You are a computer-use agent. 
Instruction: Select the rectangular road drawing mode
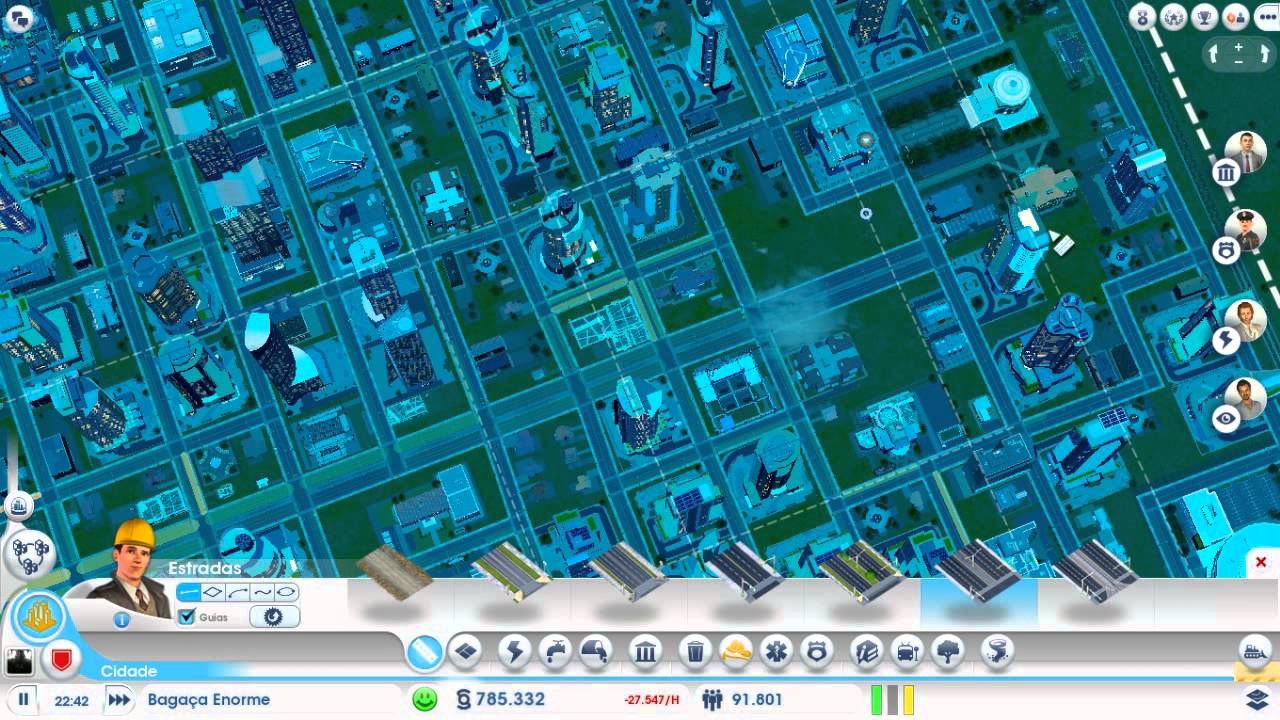click(x=213, y=592)
